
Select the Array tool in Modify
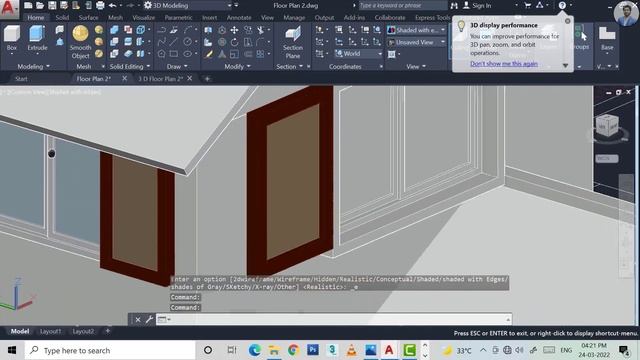coord(260,53)
